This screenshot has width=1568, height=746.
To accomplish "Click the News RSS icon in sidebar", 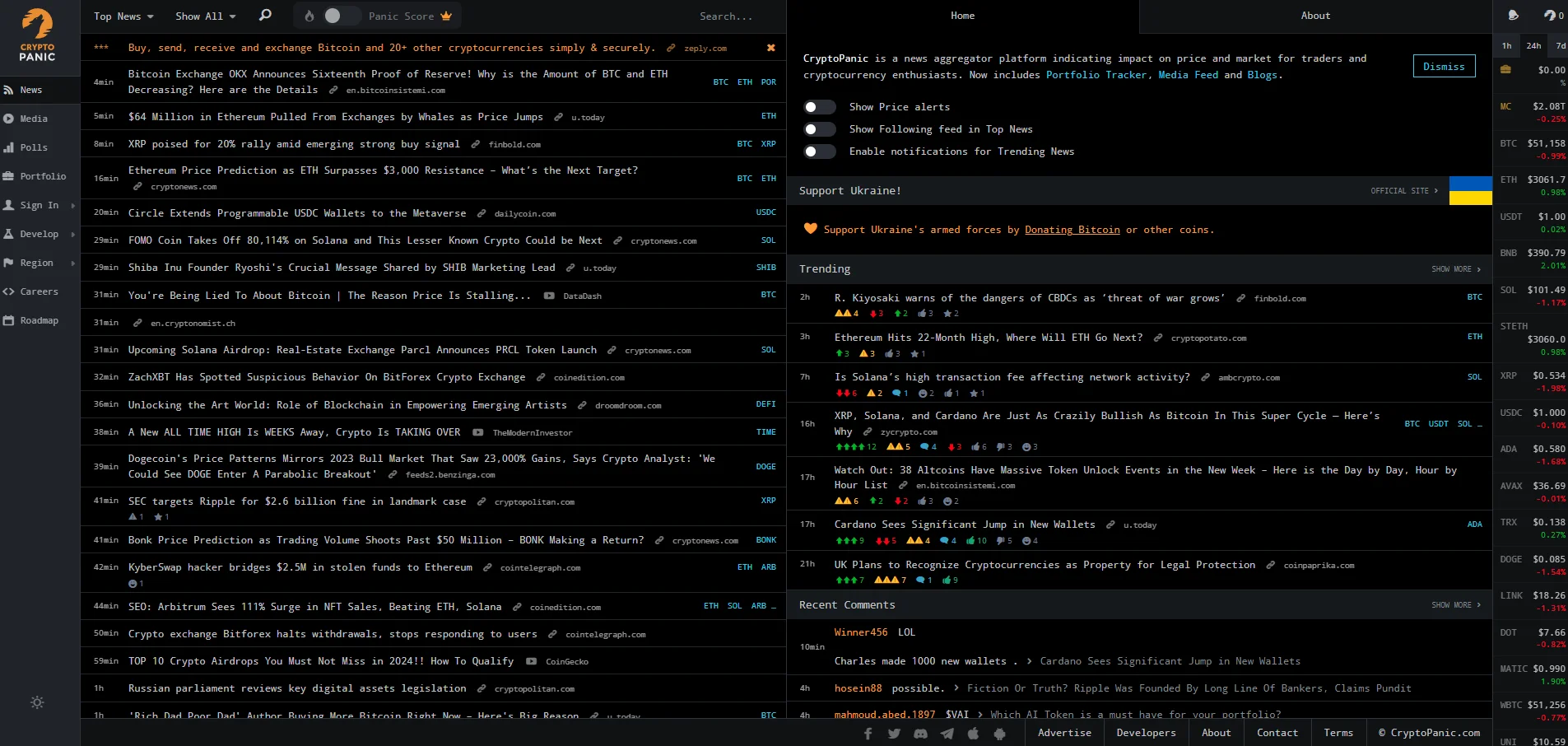I will pos(8,90).
